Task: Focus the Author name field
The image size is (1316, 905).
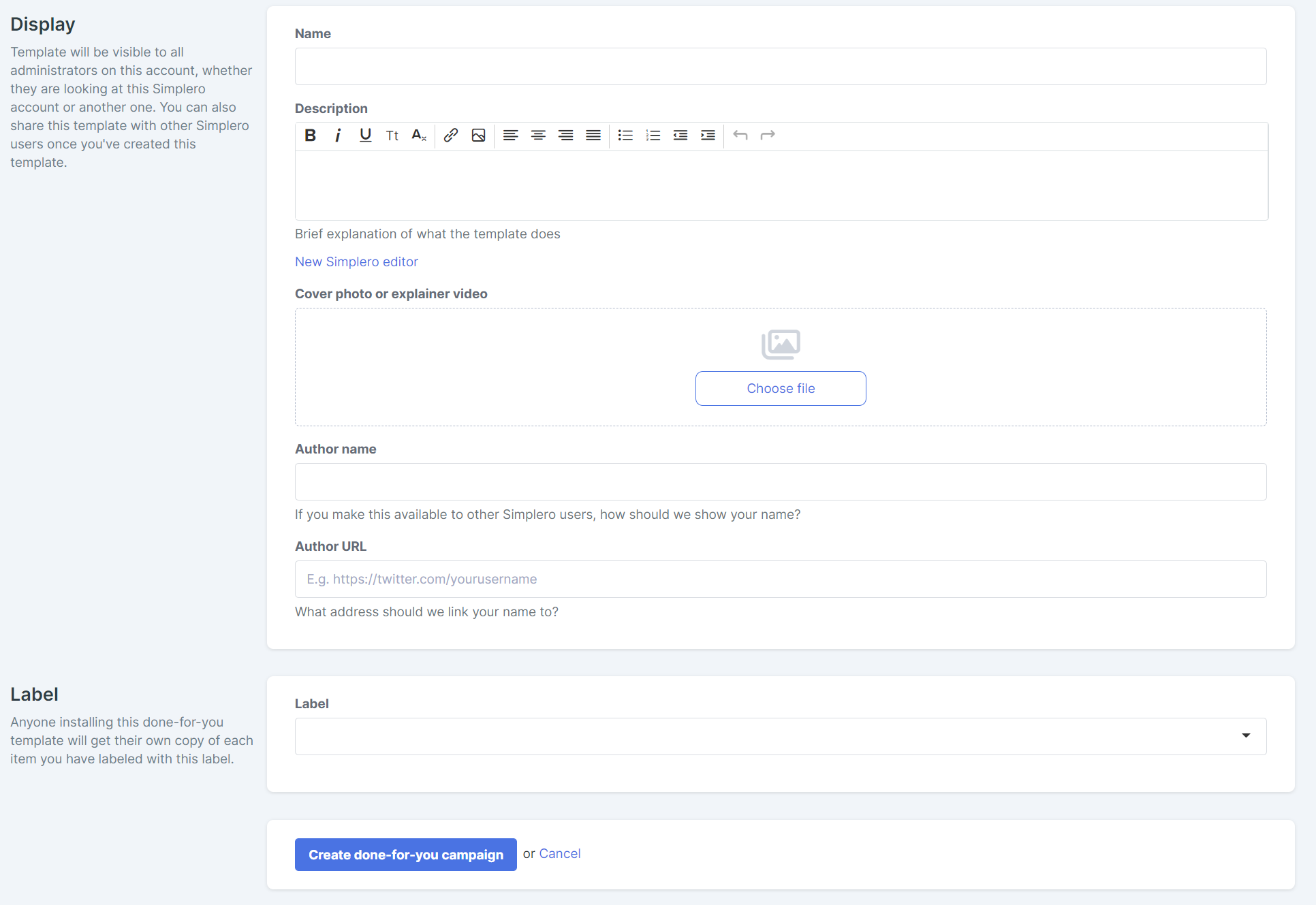Action: click(x=781, y=482)
